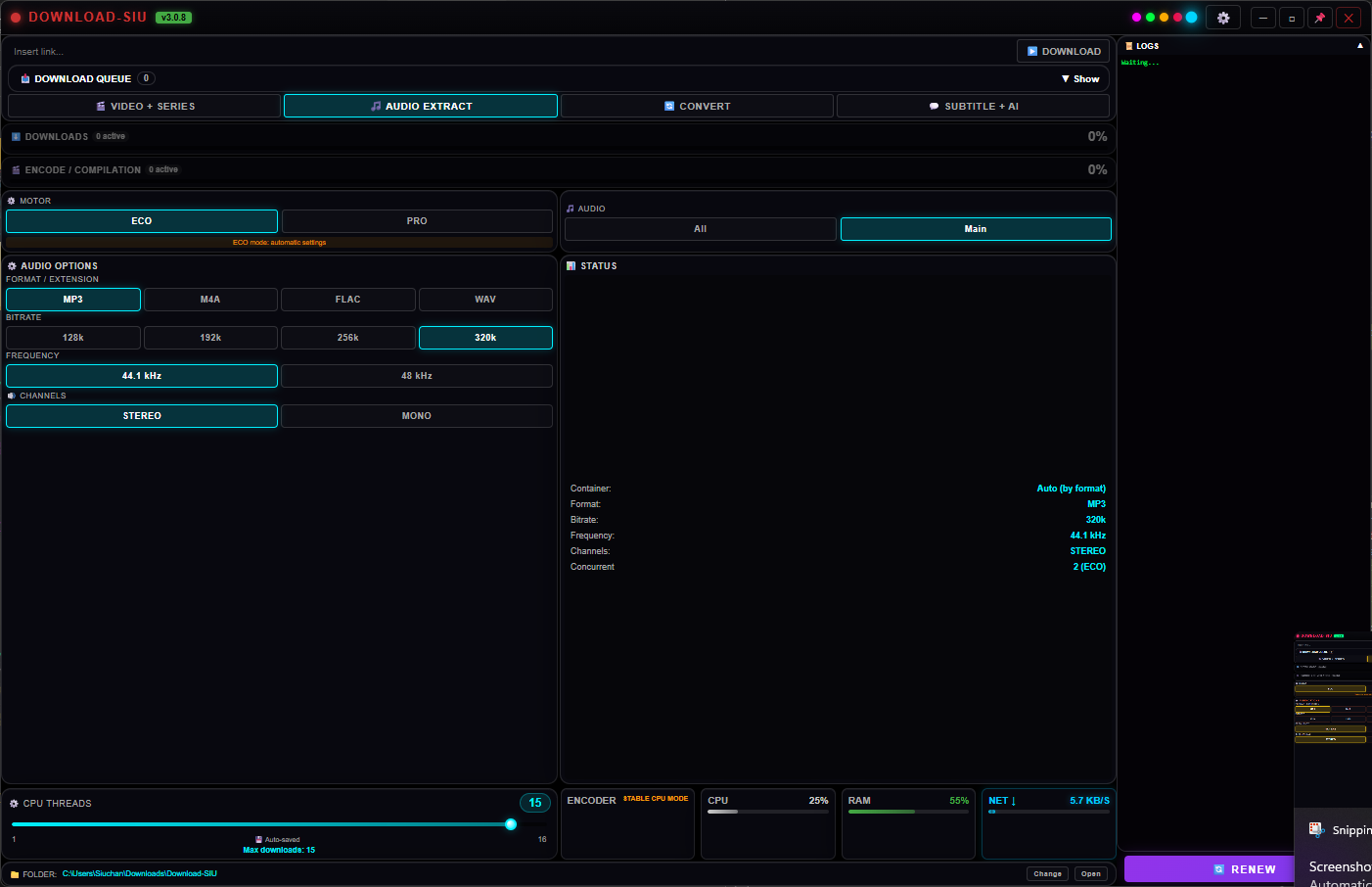Click the LOGS scroll icon
Image resolution: width=1372 pixels, height=887 pixels.
tap(1129, 46)
